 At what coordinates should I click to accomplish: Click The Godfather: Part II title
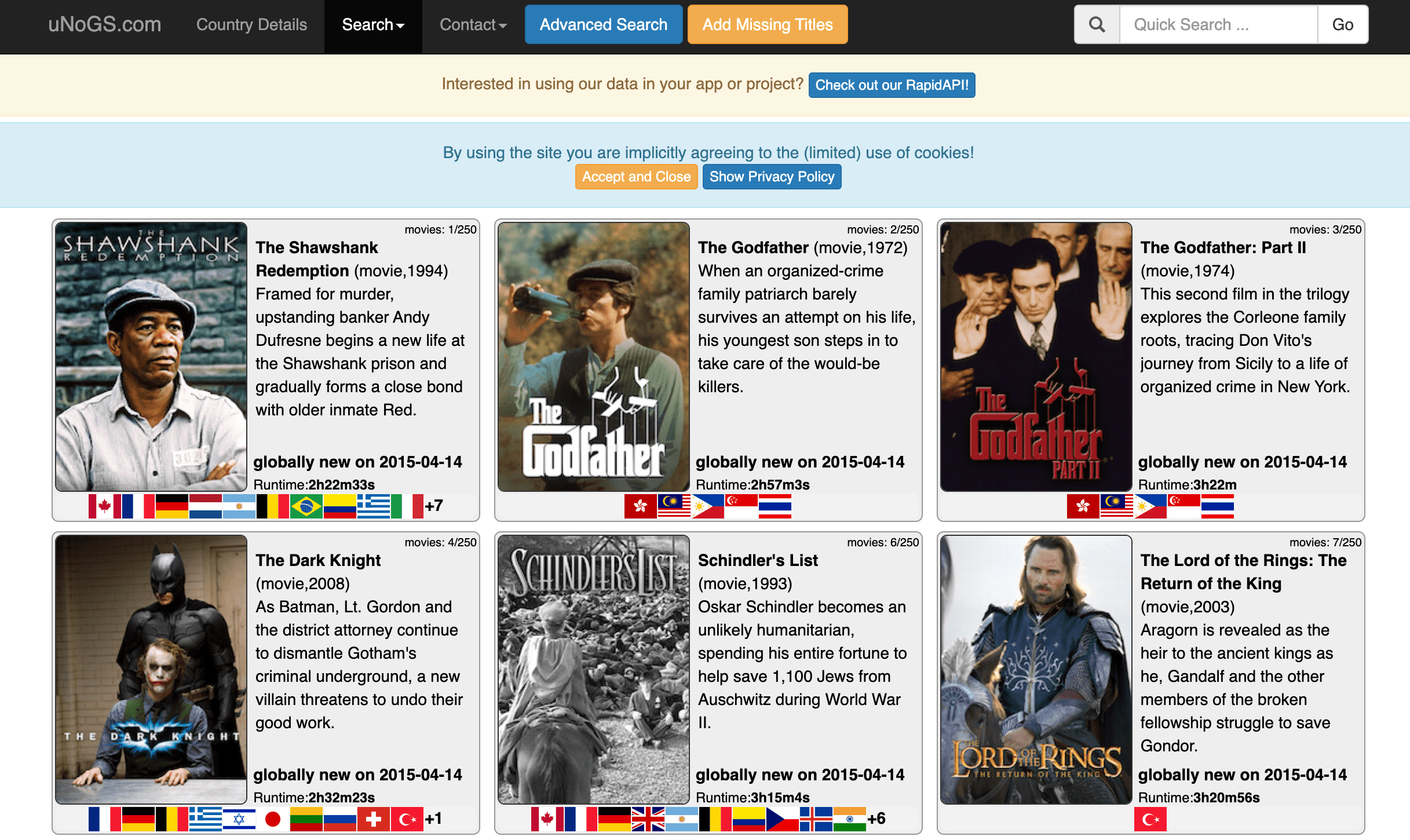[x=1223, y=247]
